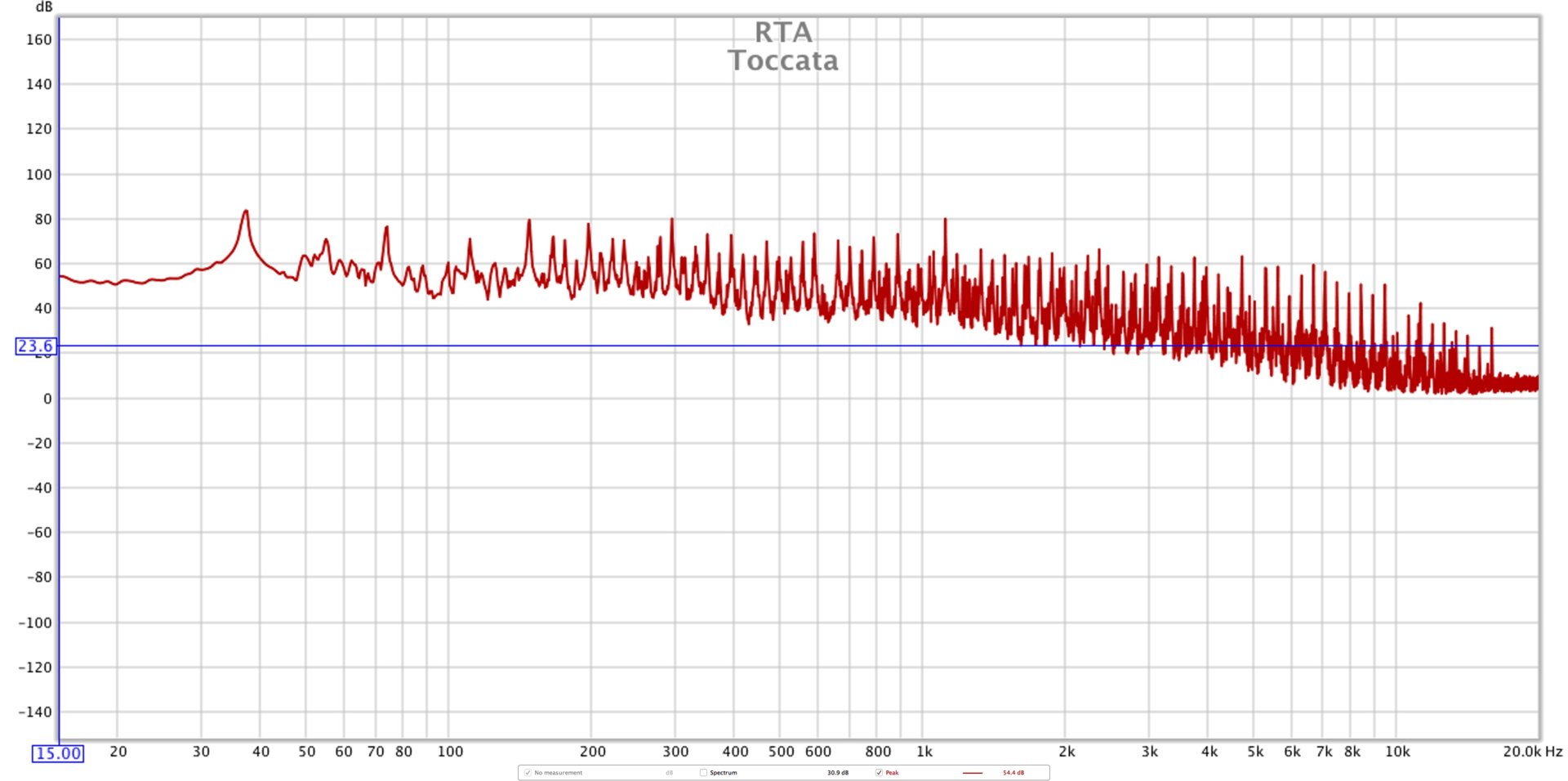Click the red Peak legend label

[892, 772]
